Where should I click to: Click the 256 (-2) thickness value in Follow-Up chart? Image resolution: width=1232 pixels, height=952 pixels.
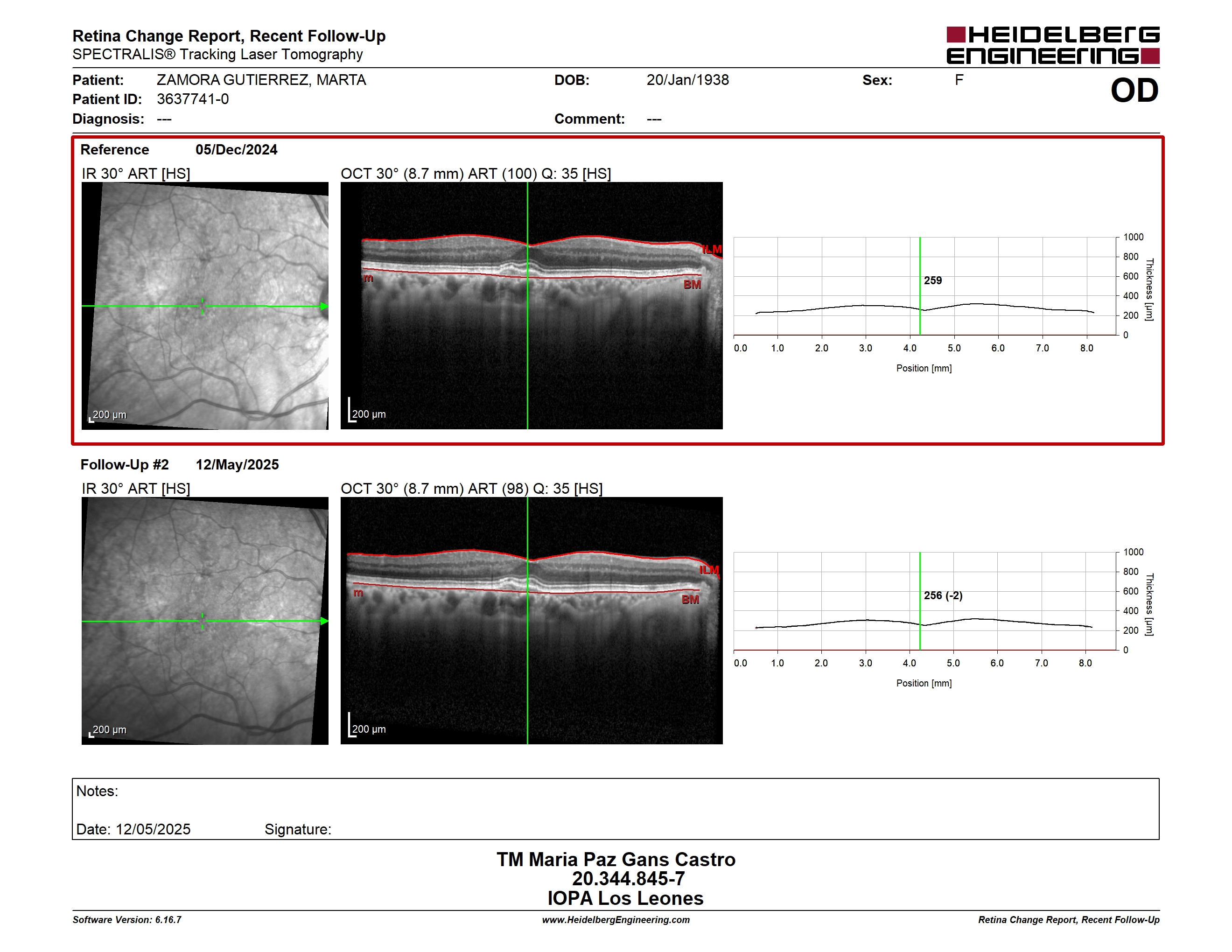point(943,595)
